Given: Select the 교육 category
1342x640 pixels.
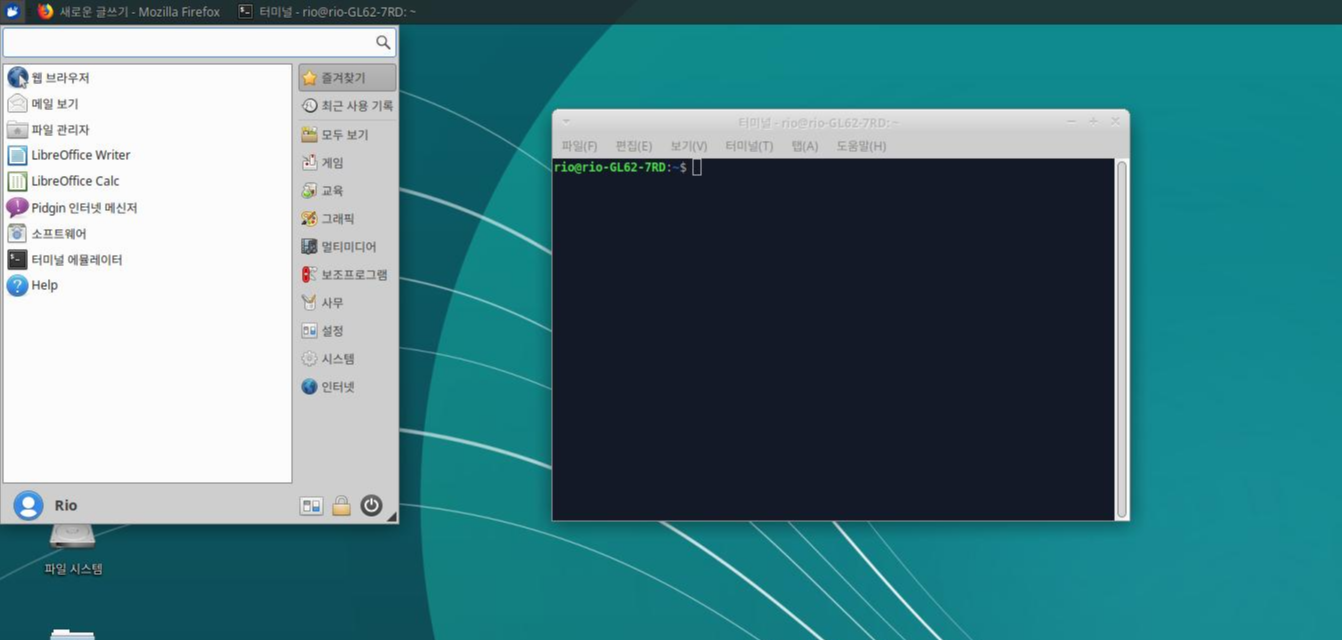Looking at the screenshot, I should pyautogui.click(x=347, y=190).
